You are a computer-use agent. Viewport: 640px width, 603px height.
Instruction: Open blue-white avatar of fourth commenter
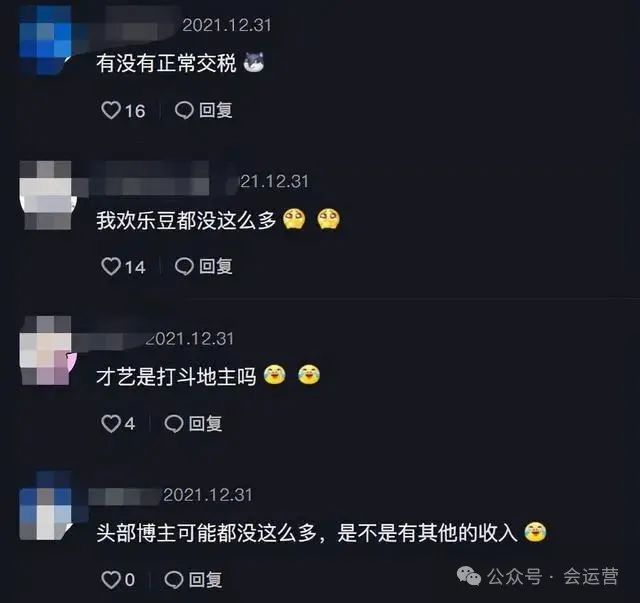point(47,506)
